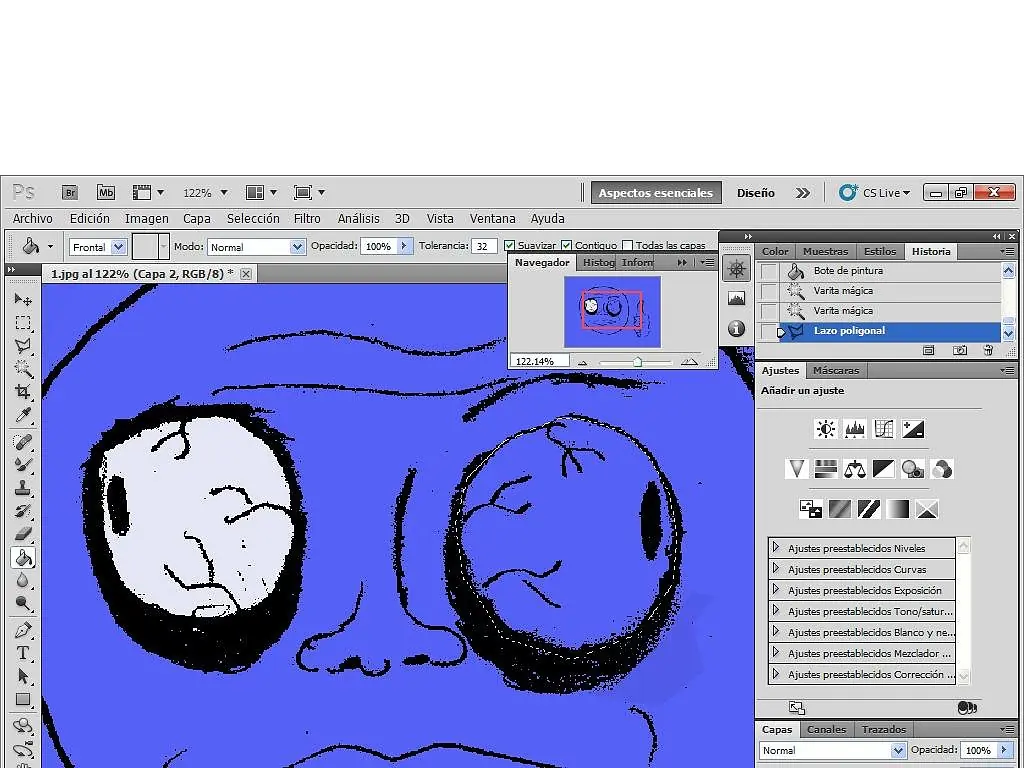Image resolution: width=1024 pixels, height=768 pixels.
Task: Select the Move tool
Action: 23,300
